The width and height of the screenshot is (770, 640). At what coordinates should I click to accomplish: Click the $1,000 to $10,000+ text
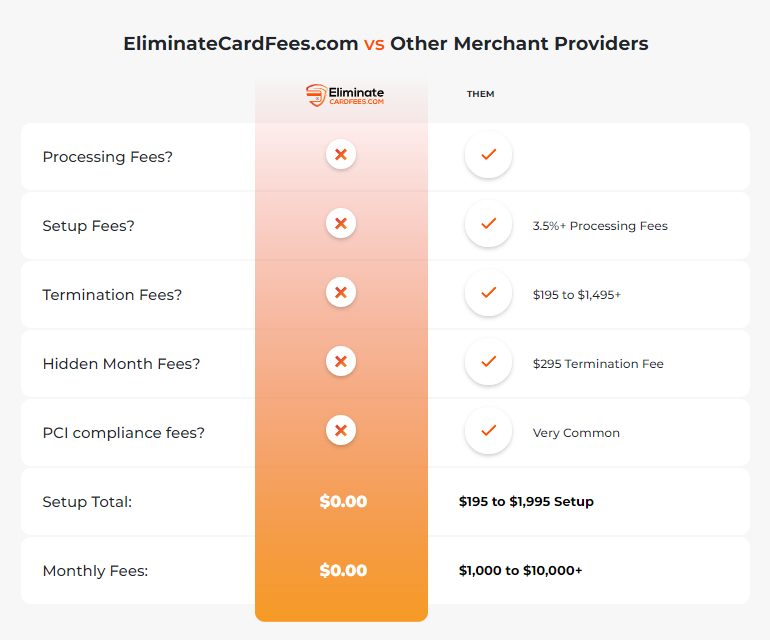coord(521,570)
